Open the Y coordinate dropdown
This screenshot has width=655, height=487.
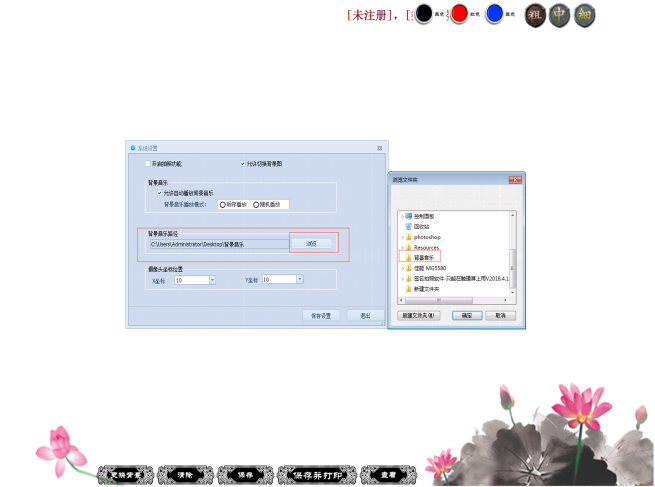pos(299,280)
